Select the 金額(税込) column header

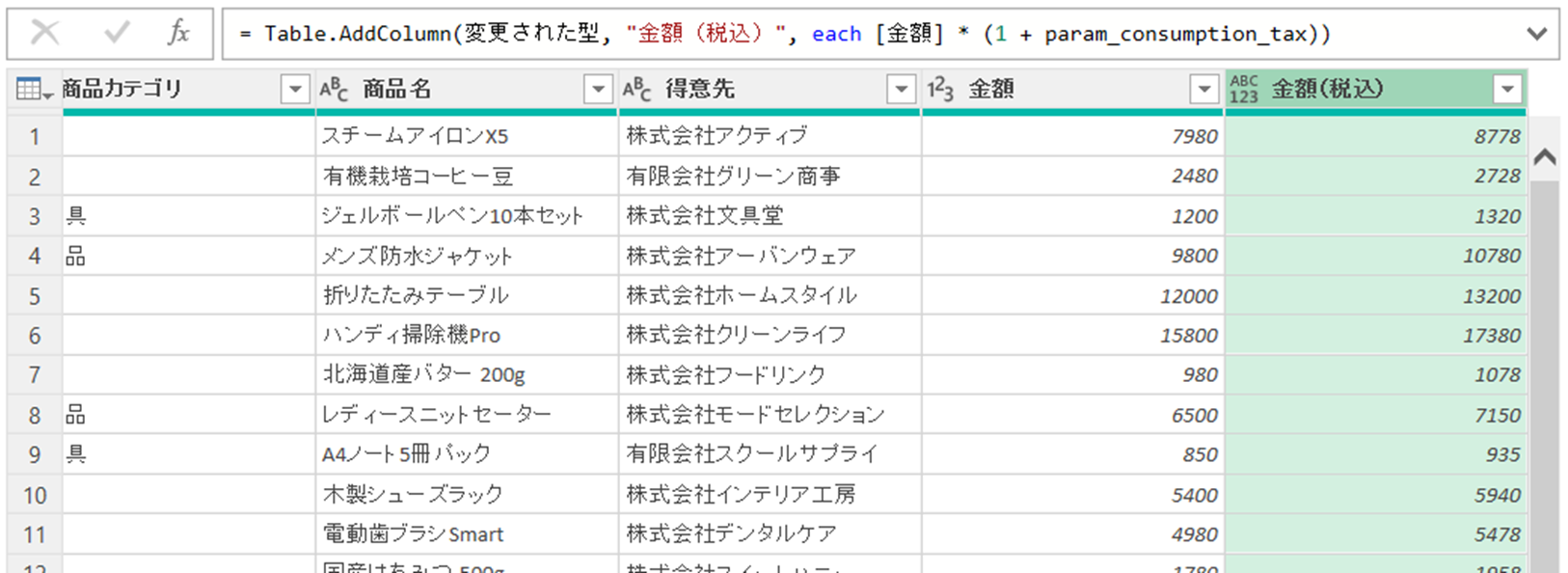[x=1350, y=90]
